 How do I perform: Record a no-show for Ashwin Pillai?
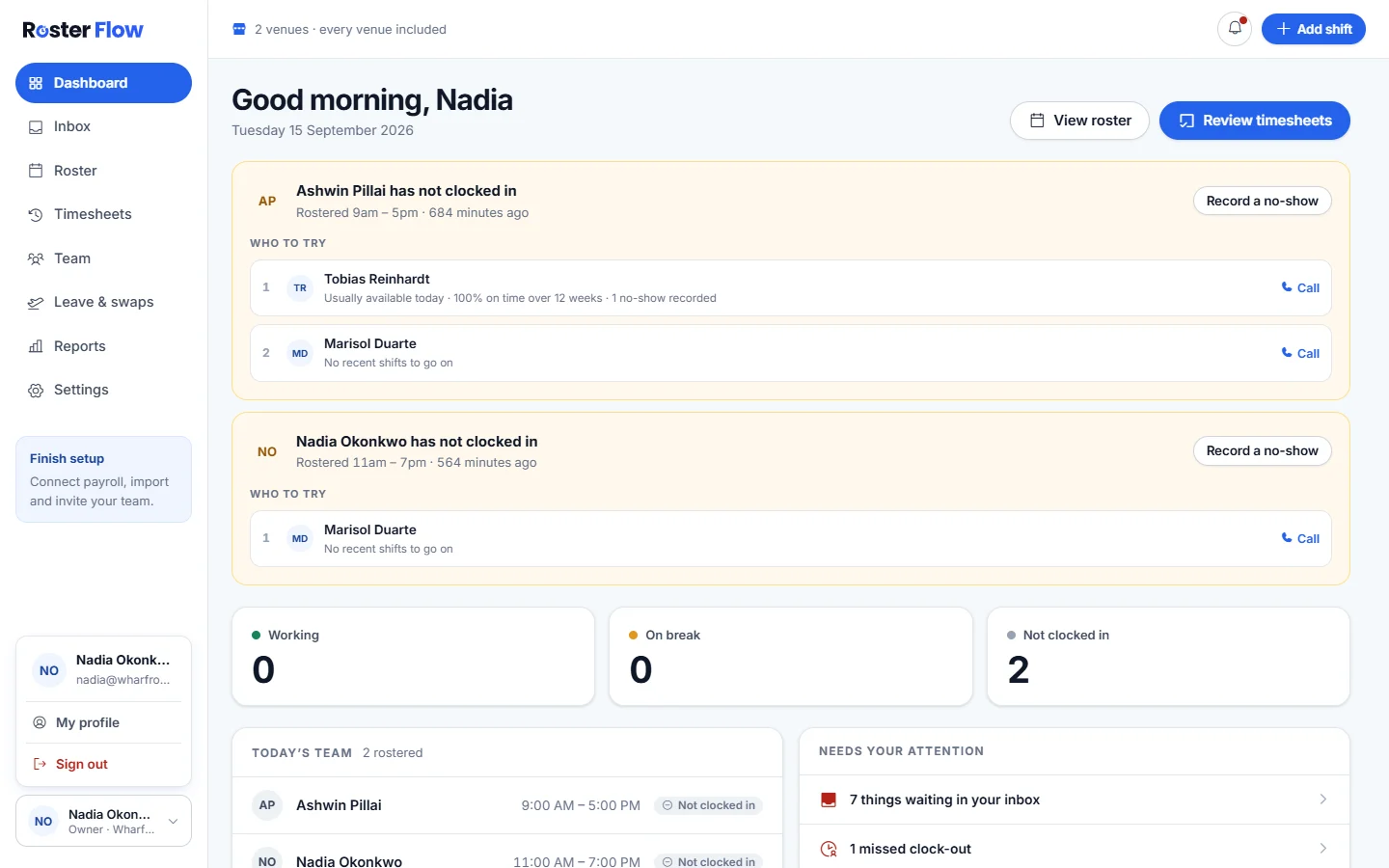1263,201
